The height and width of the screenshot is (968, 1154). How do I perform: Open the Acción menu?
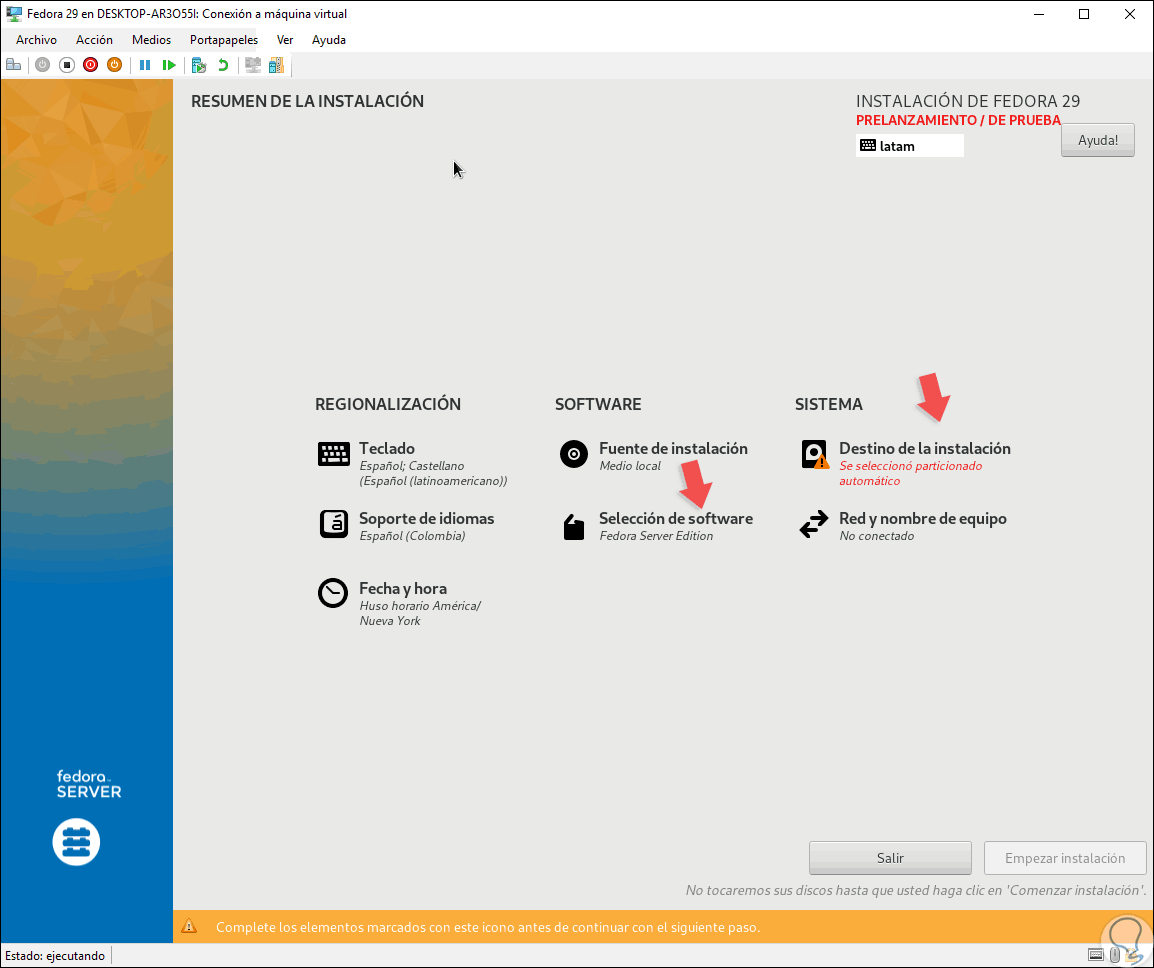click(x=94, y=40)
